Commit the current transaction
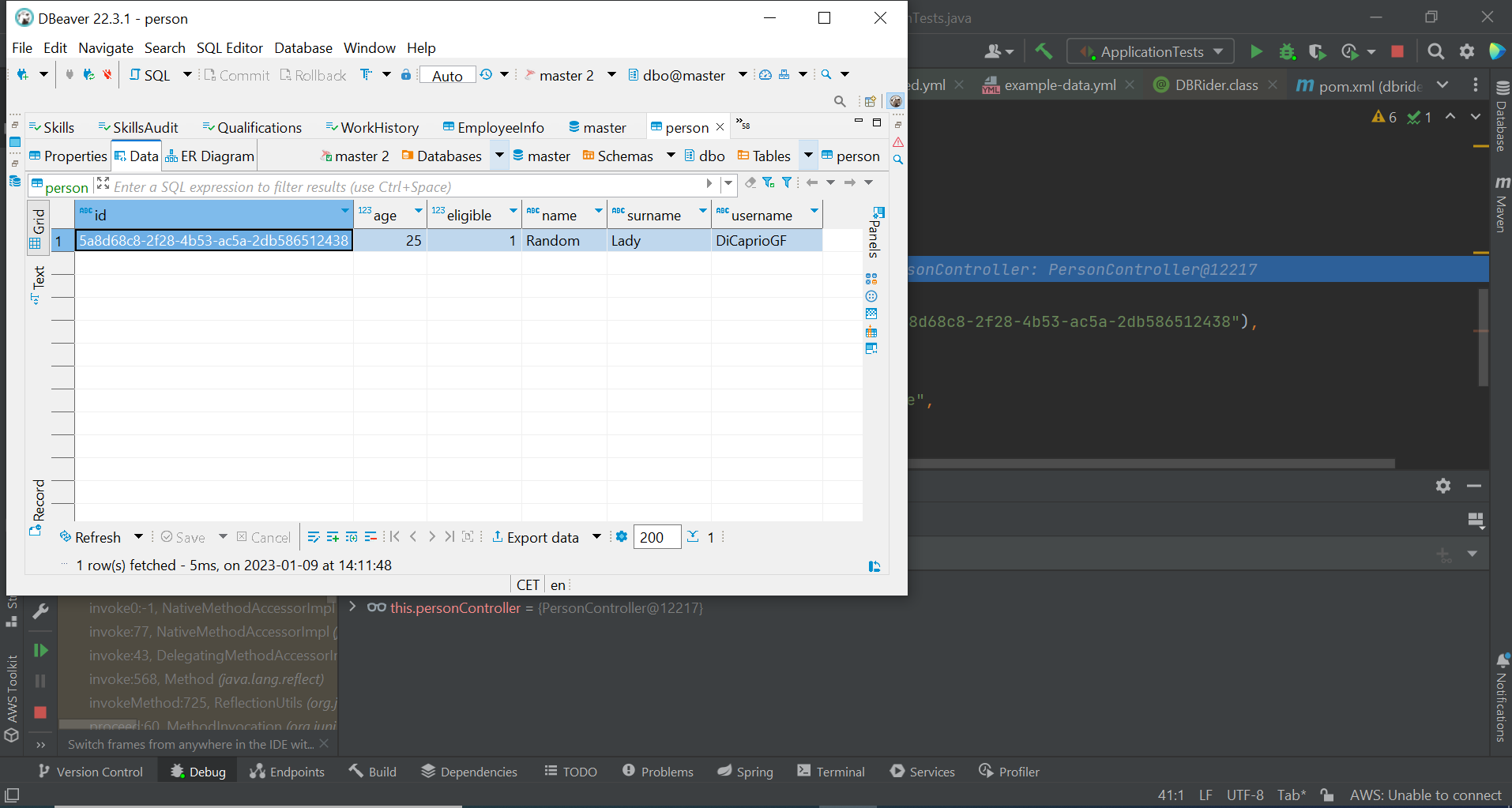The width and height of the screenshot is (1512, 808). [x=236, y=75]
